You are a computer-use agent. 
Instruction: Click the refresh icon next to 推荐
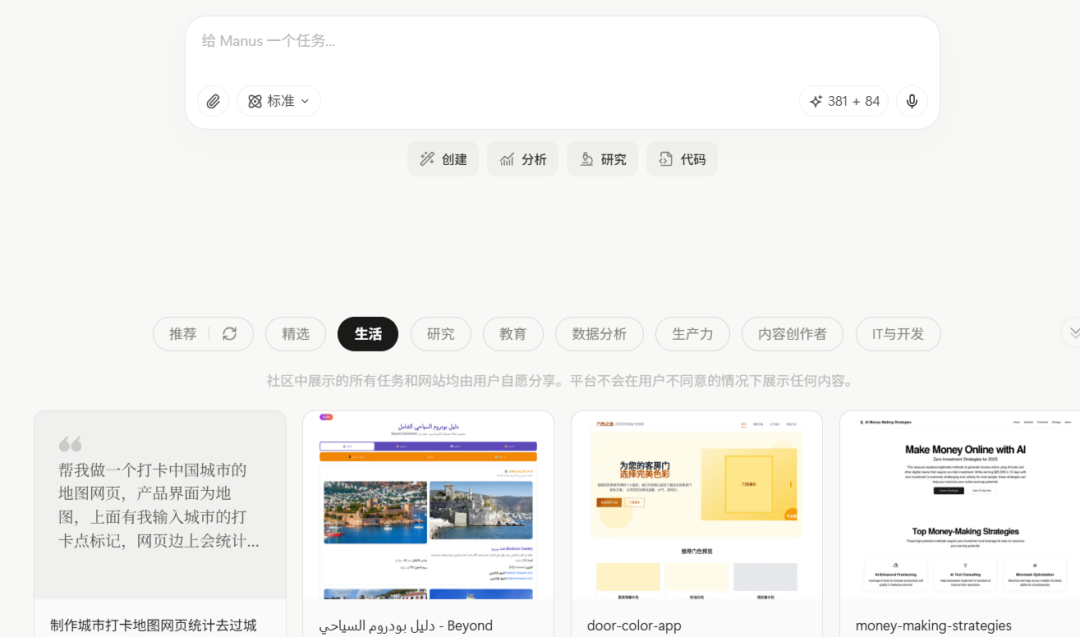228,333
